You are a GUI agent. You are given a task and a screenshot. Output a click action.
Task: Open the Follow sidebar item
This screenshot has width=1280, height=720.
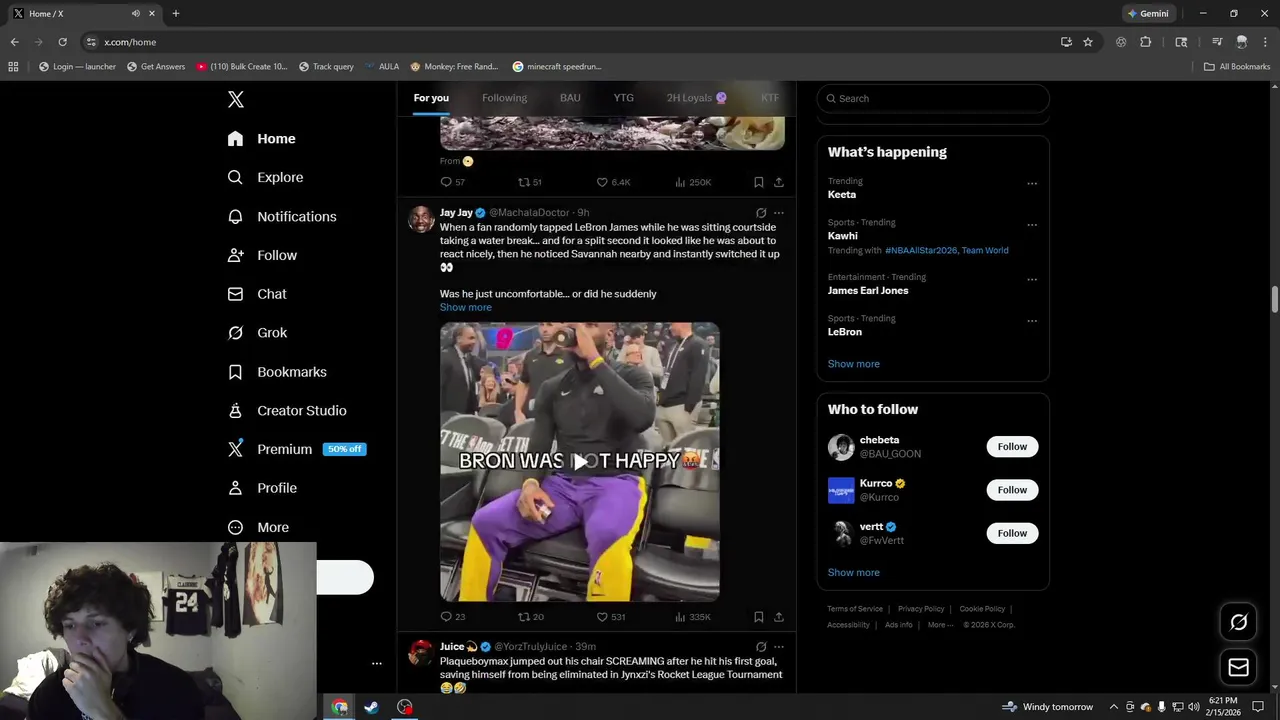click(262, 255)
